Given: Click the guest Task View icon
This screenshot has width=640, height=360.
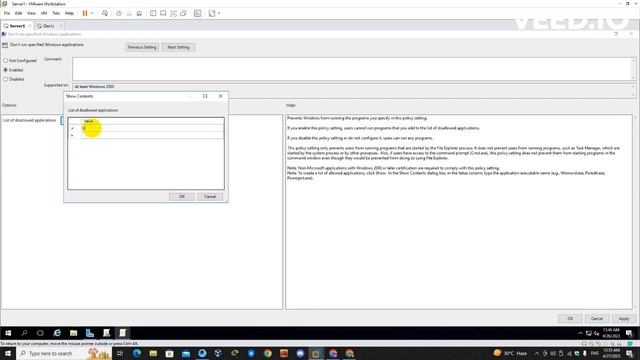Looking at the screenshot, I should click(x=40, y=333).
